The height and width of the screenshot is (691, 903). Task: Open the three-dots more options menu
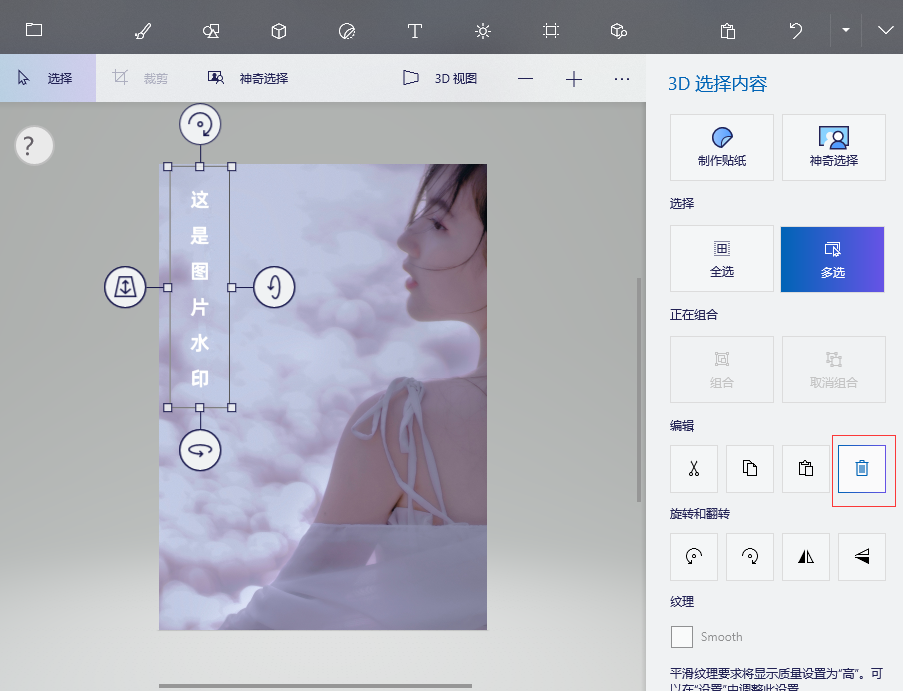click(x=622, y=79)
